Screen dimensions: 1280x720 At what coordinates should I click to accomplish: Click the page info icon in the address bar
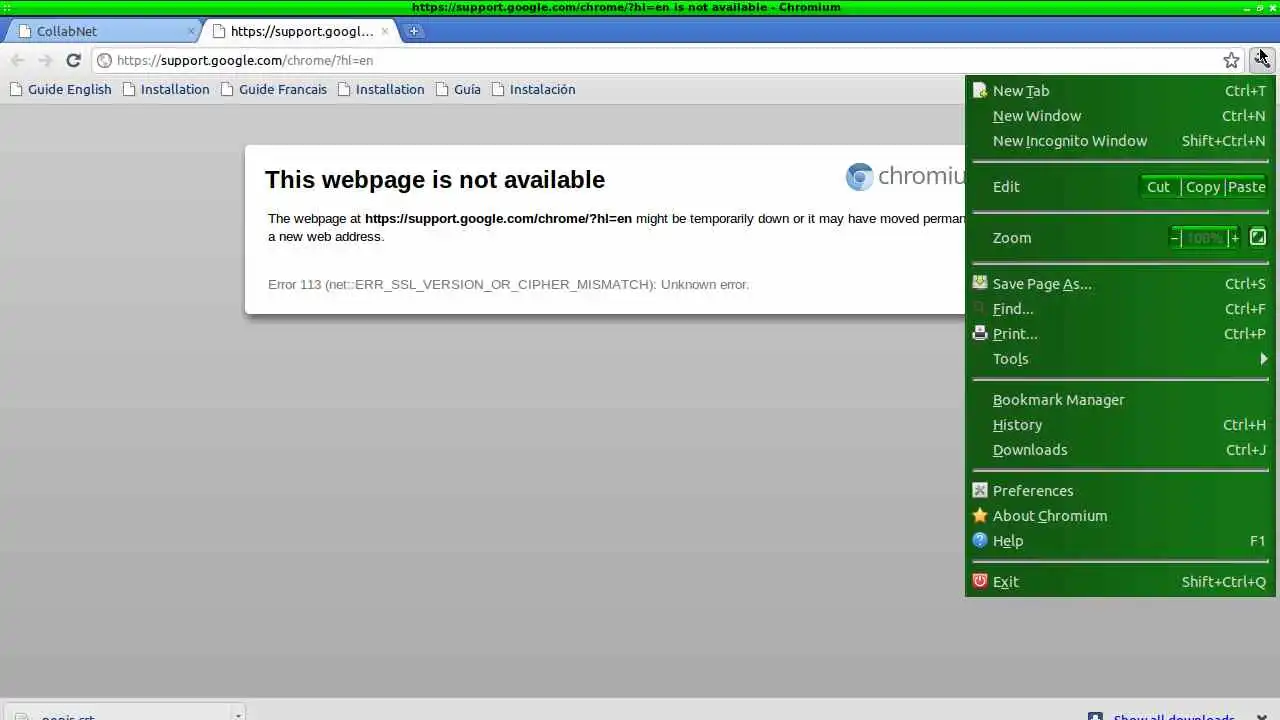104,60
